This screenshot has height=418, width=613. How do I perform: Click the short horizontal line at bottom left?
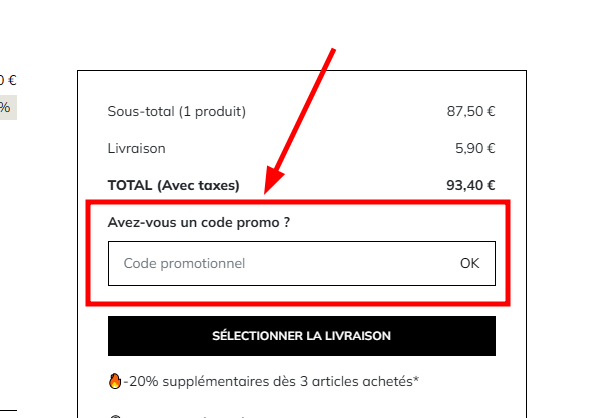7,408
